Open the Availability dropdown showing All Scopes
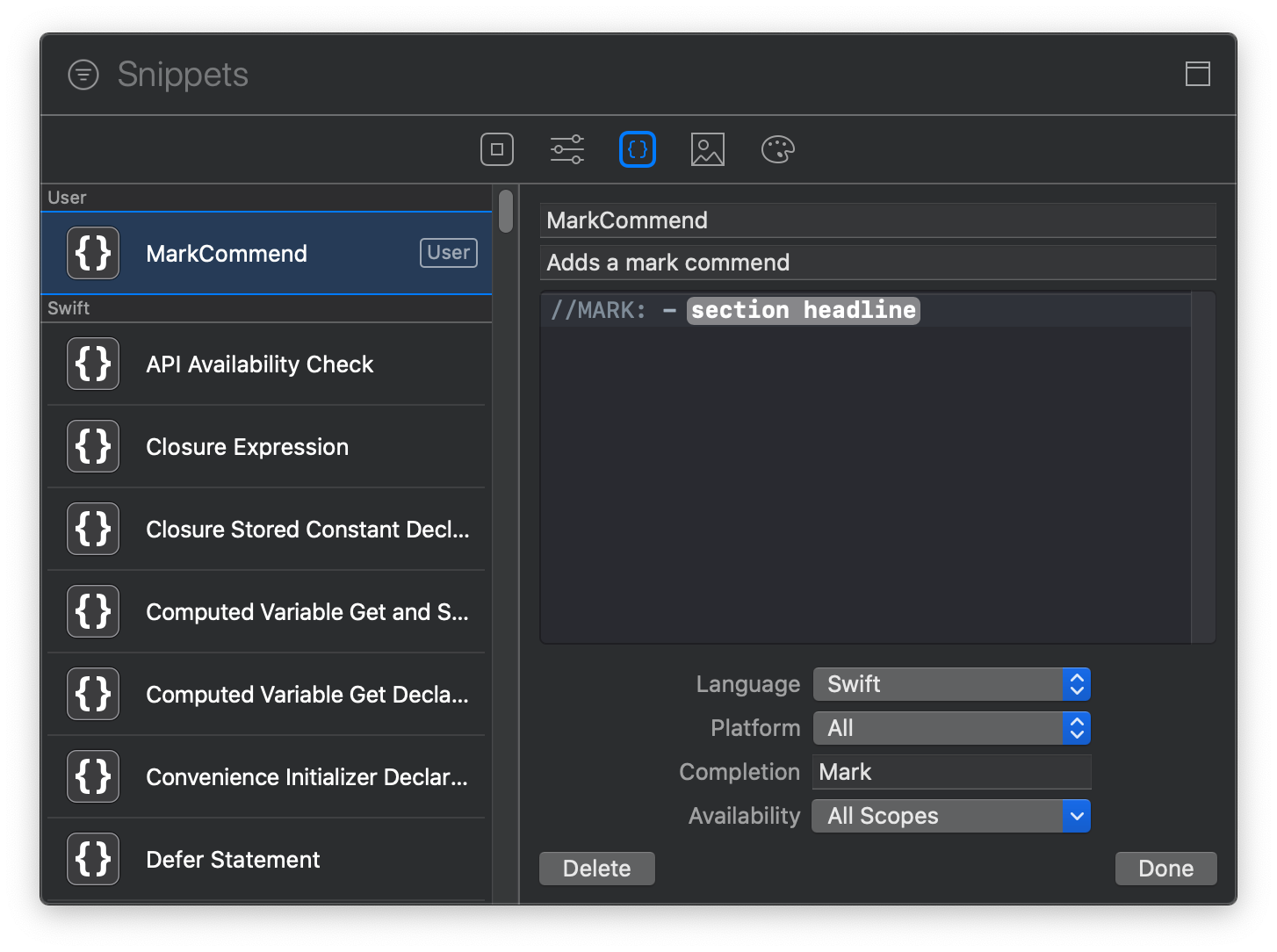Image resolution: width=1277 pixels, height=952 pixels. [x=951, y=816]
